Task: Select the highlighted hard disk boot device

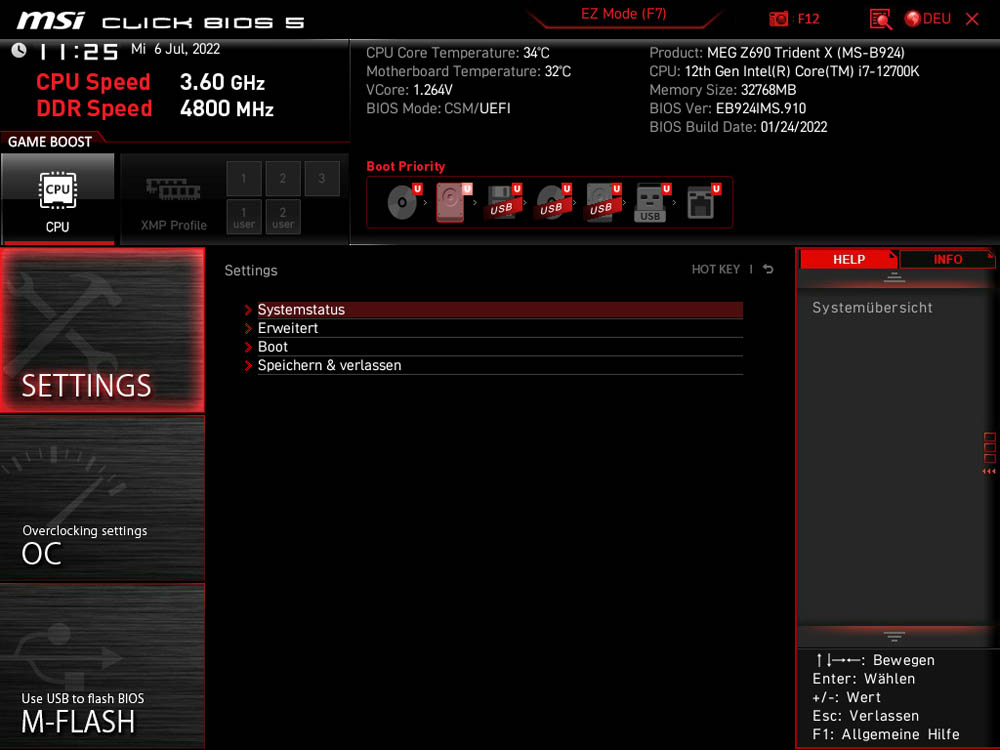Action: coord(451,203)
